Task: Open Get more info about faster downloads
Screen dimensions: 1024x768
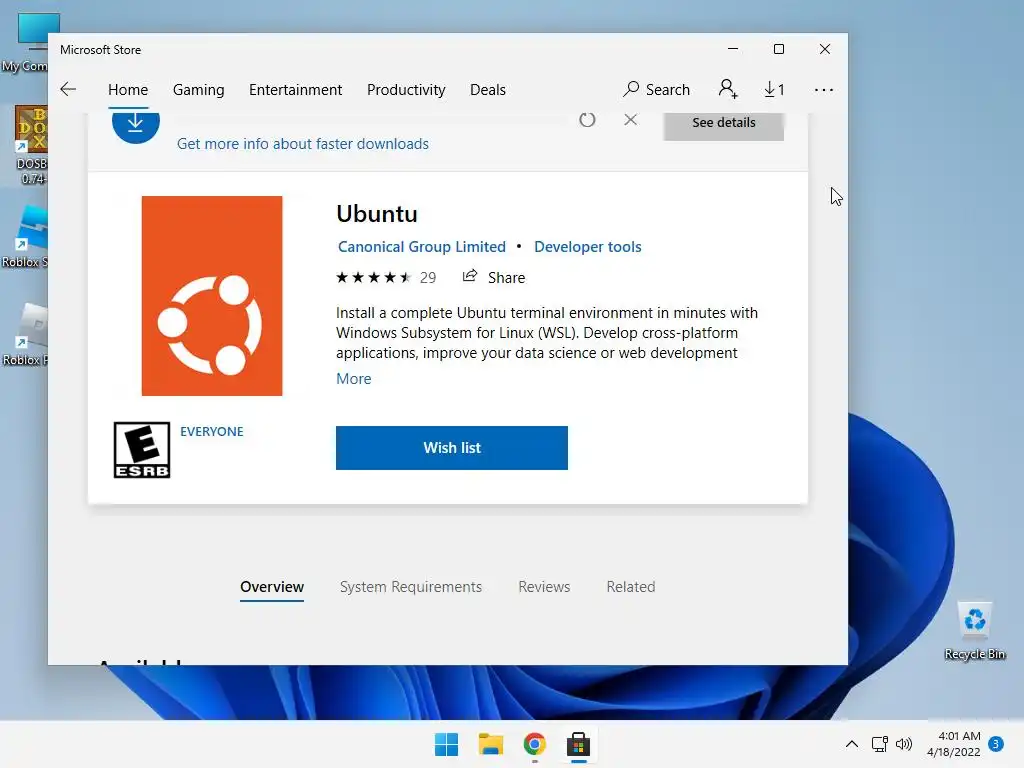Action: click(x=303, y=144)
